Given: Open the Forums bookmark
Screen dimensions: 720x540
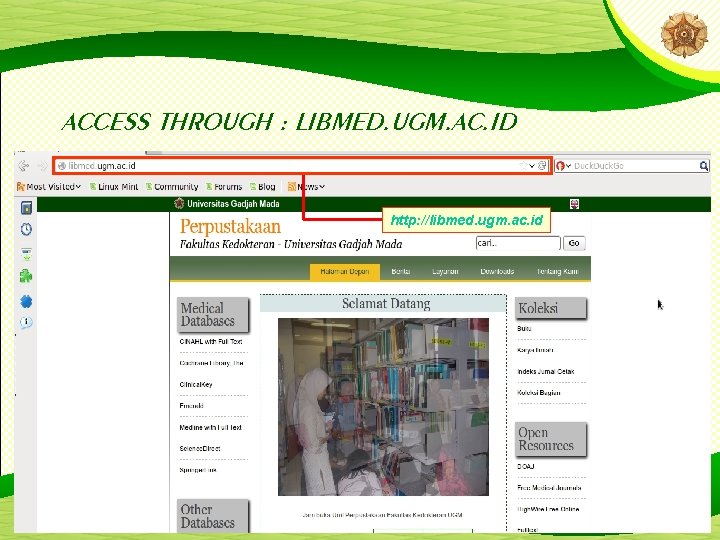Looking at the screenshot, I should (x=224, y=186).
